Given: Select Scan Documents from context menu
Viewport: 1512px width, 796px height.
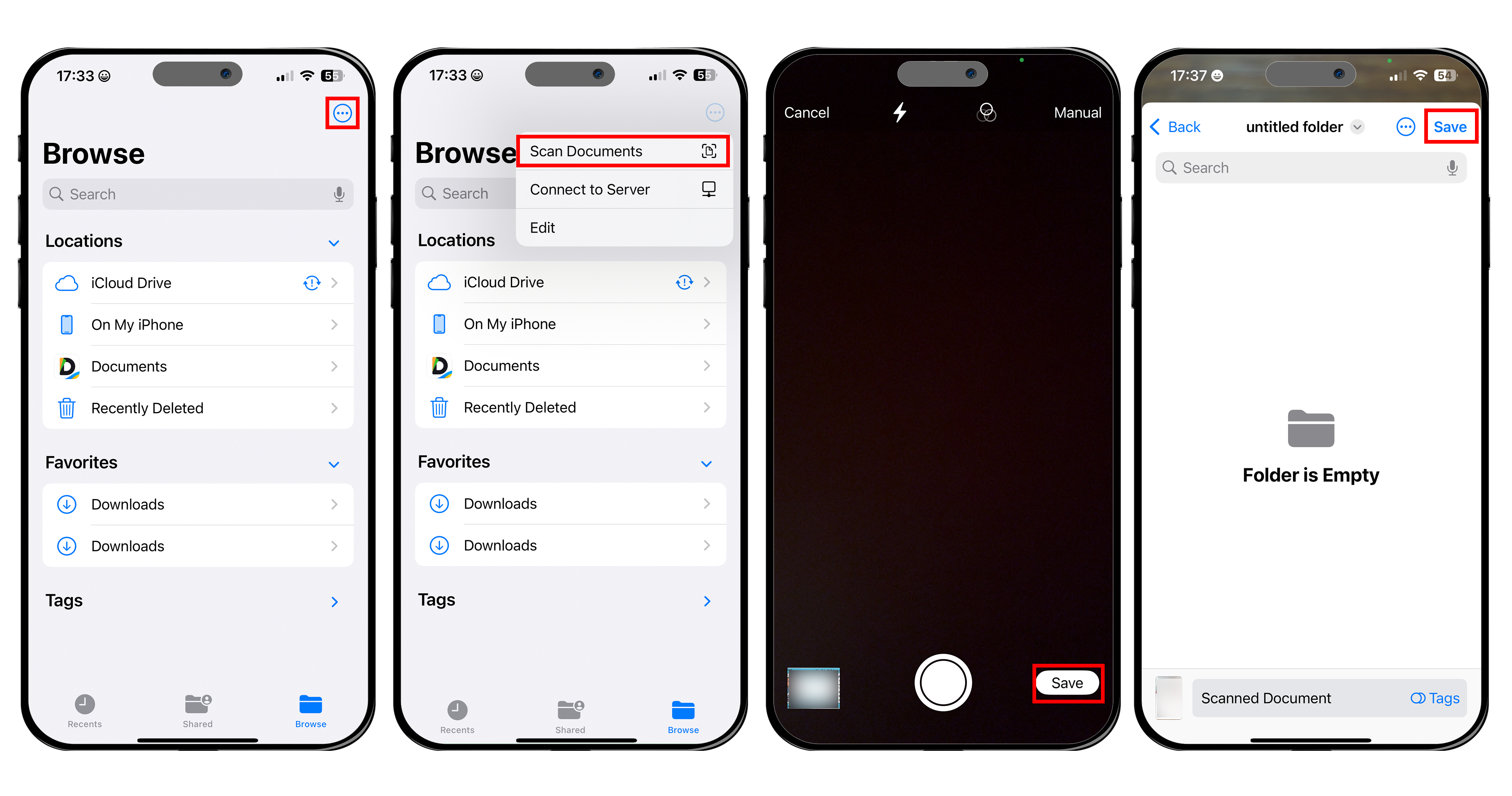Looking at the screenshot, I should (x=622, y=151).
